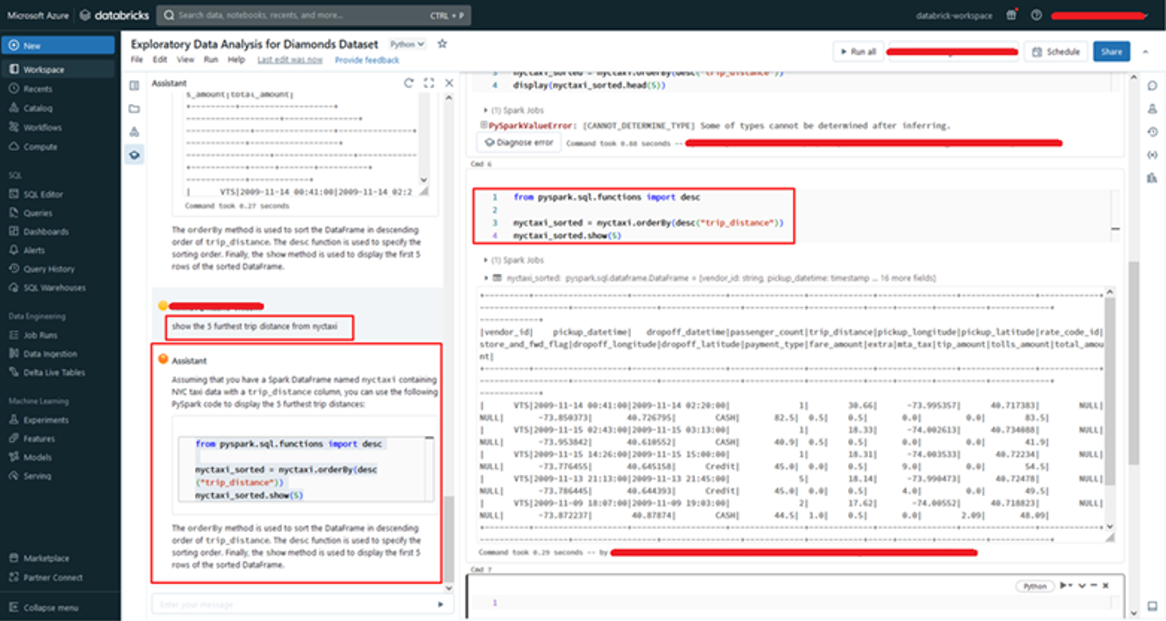Click the Diagnose error button
This screenshot has height=621, width=1166.
pos(518,143)
